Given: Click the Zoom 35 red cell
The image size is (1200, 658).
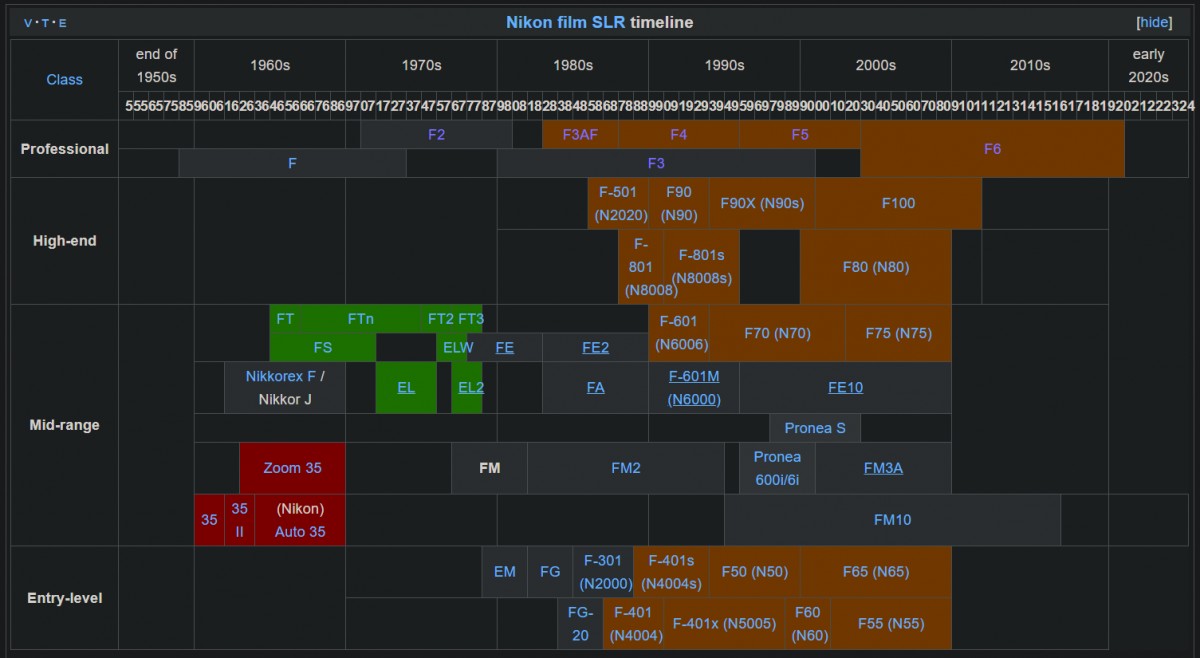Looking at the screenshot, I should tap(292, 467).
